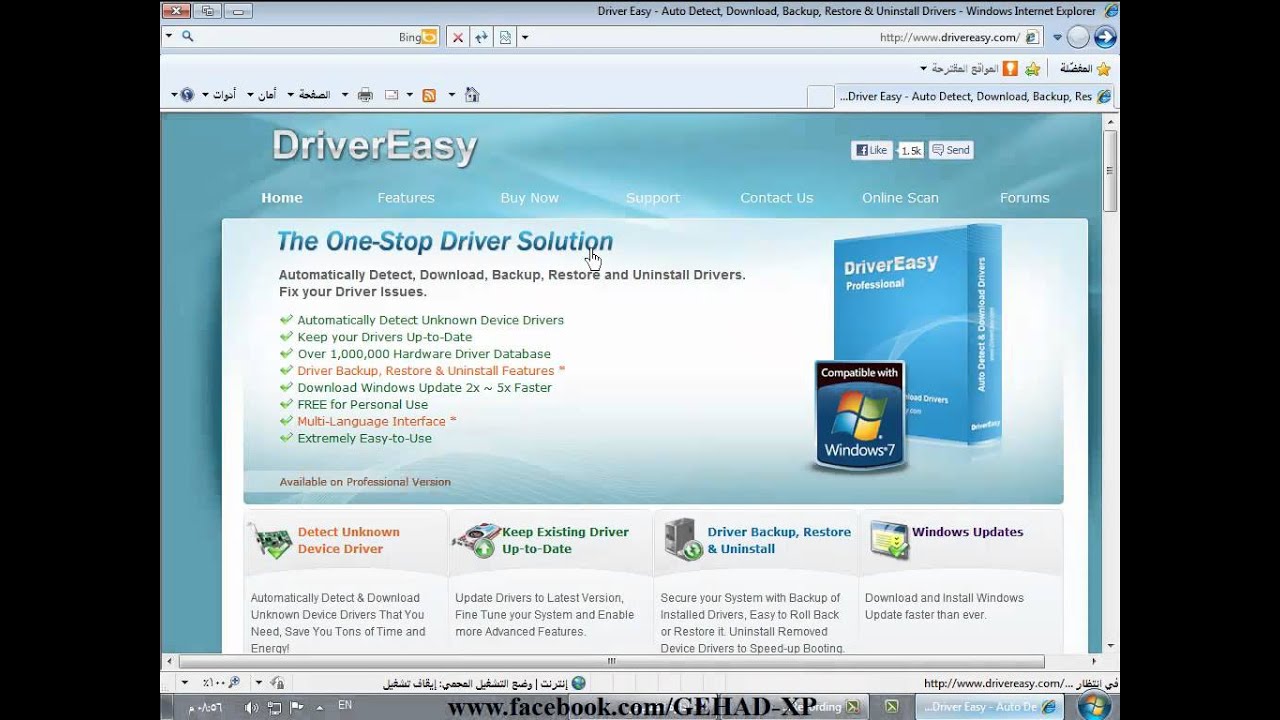Open a new blank tab
Image resolution: width=1280 pixels, height=720 pixels.
point(820,97)
